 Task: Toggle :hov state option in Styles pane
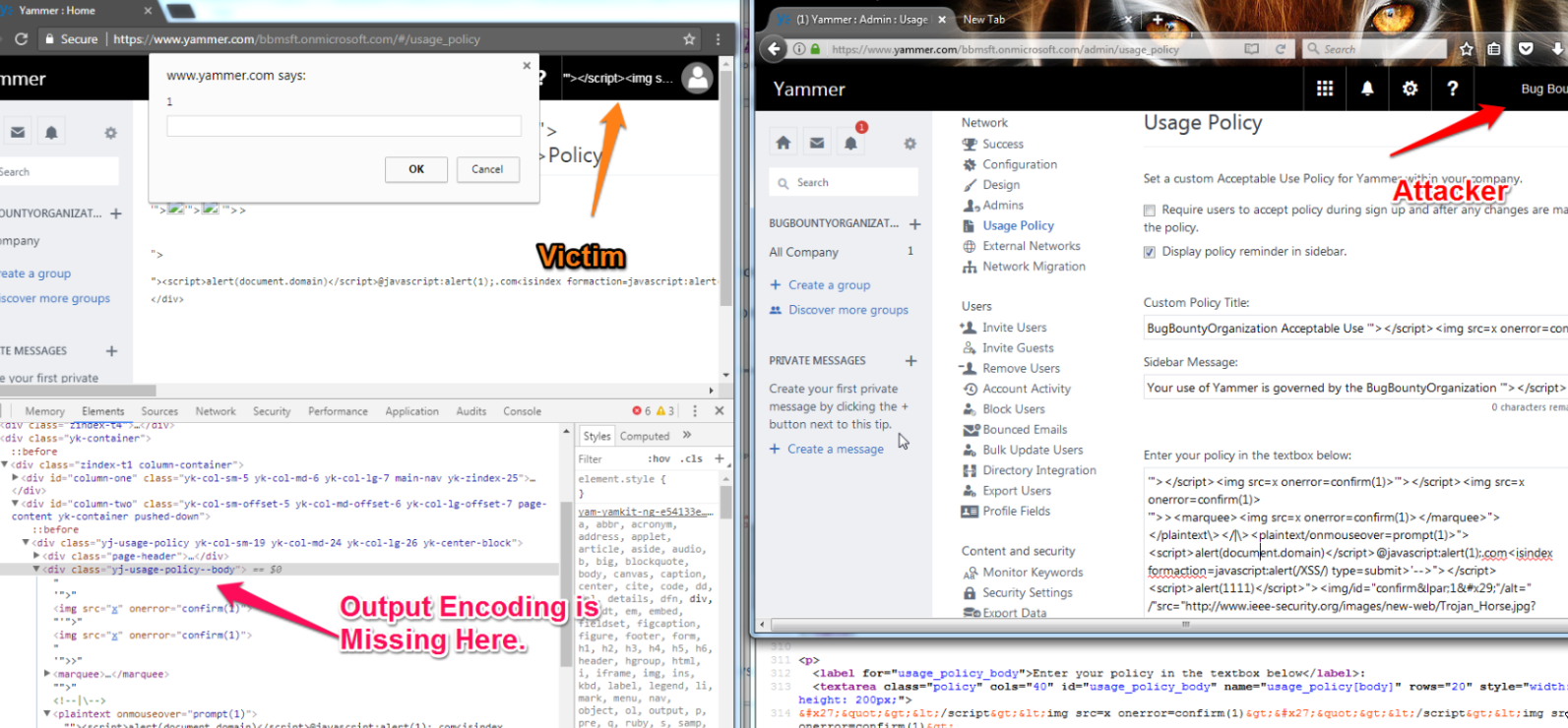pyautogui.click(x=659, y=458)
